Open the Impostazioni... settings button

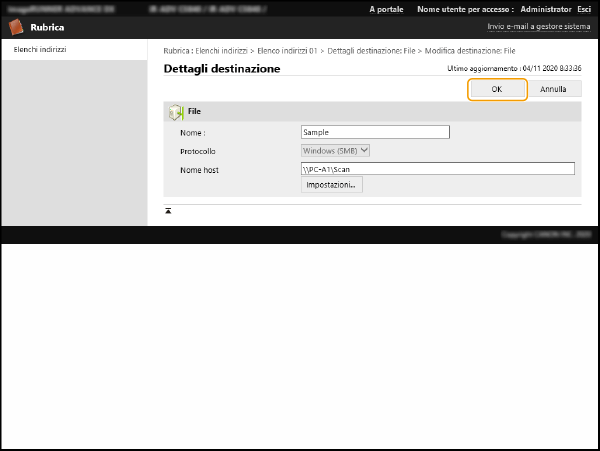click(x=332, y=185)
